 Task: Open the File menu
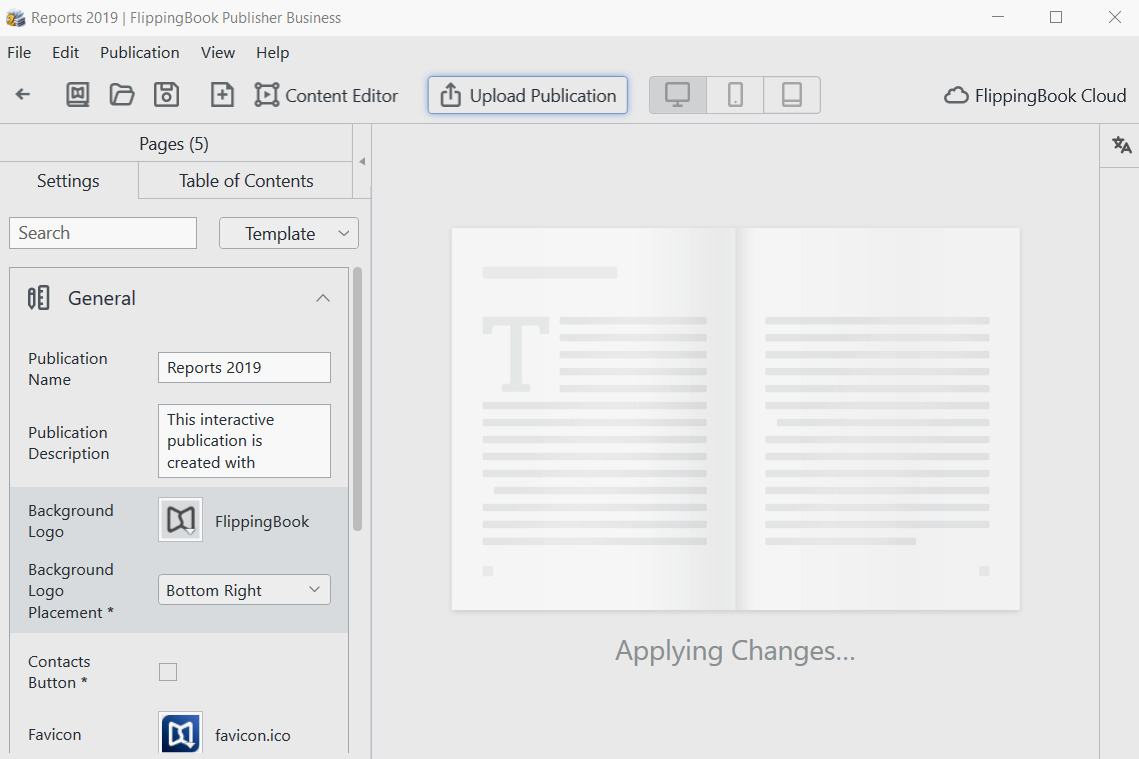tap(19, 52)
